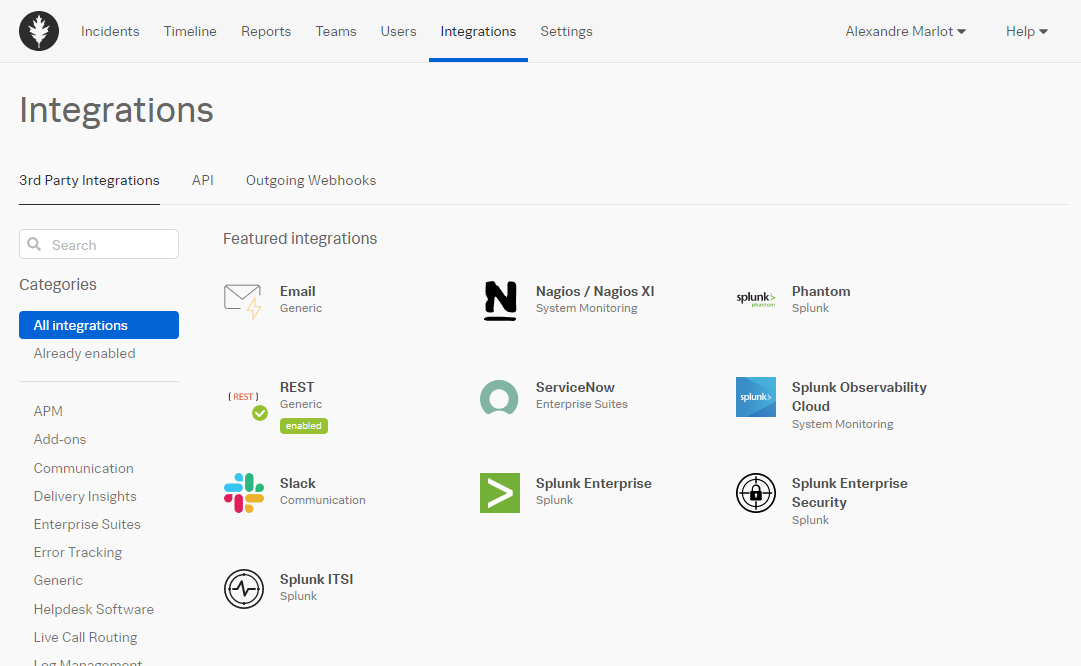Click the Splunk ITSI pulse icon
The image size is (1081, 666).
click(x=244, y=589)
